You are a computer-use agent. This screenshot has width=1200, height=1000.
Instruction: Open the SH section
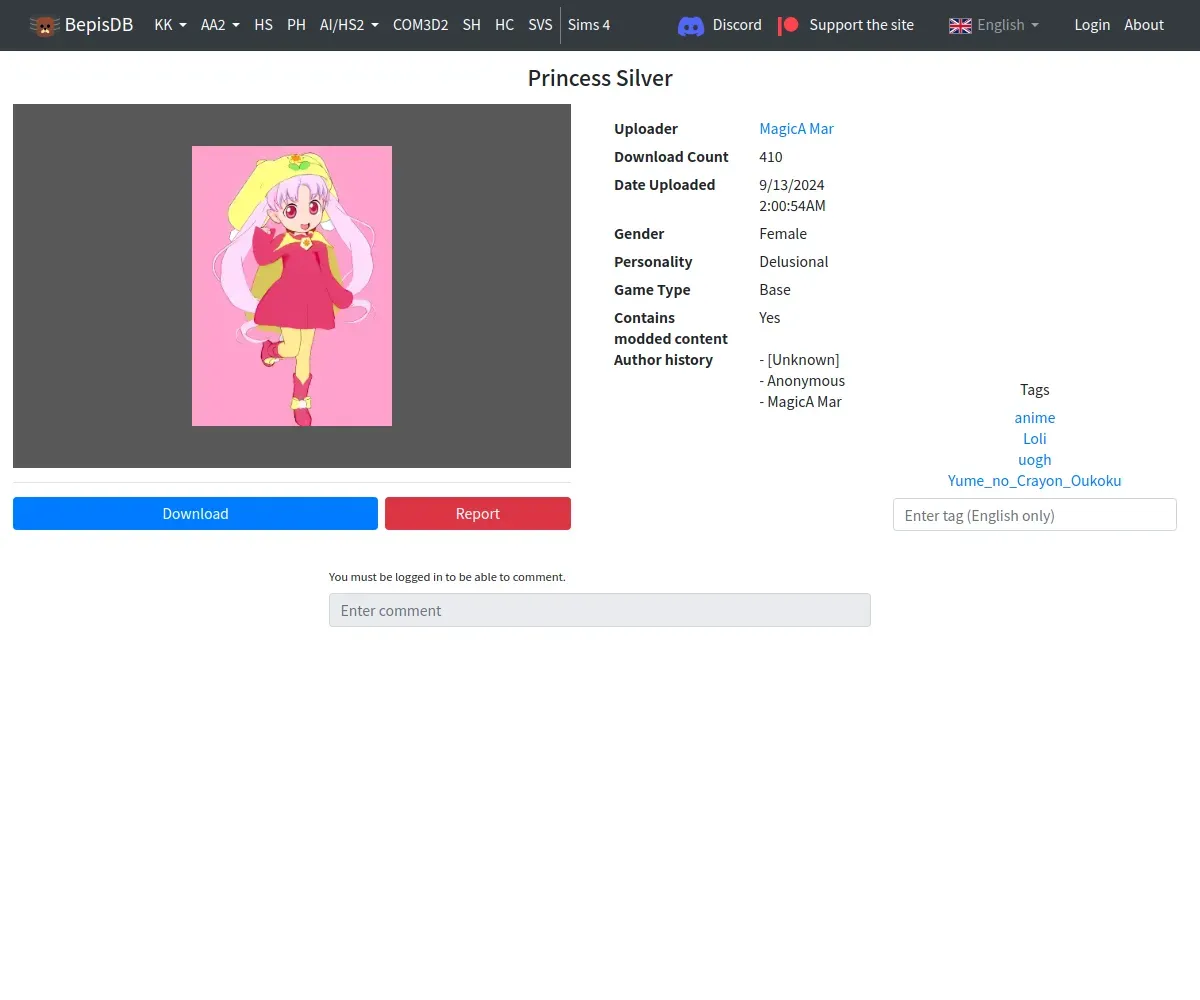(471, 25)
